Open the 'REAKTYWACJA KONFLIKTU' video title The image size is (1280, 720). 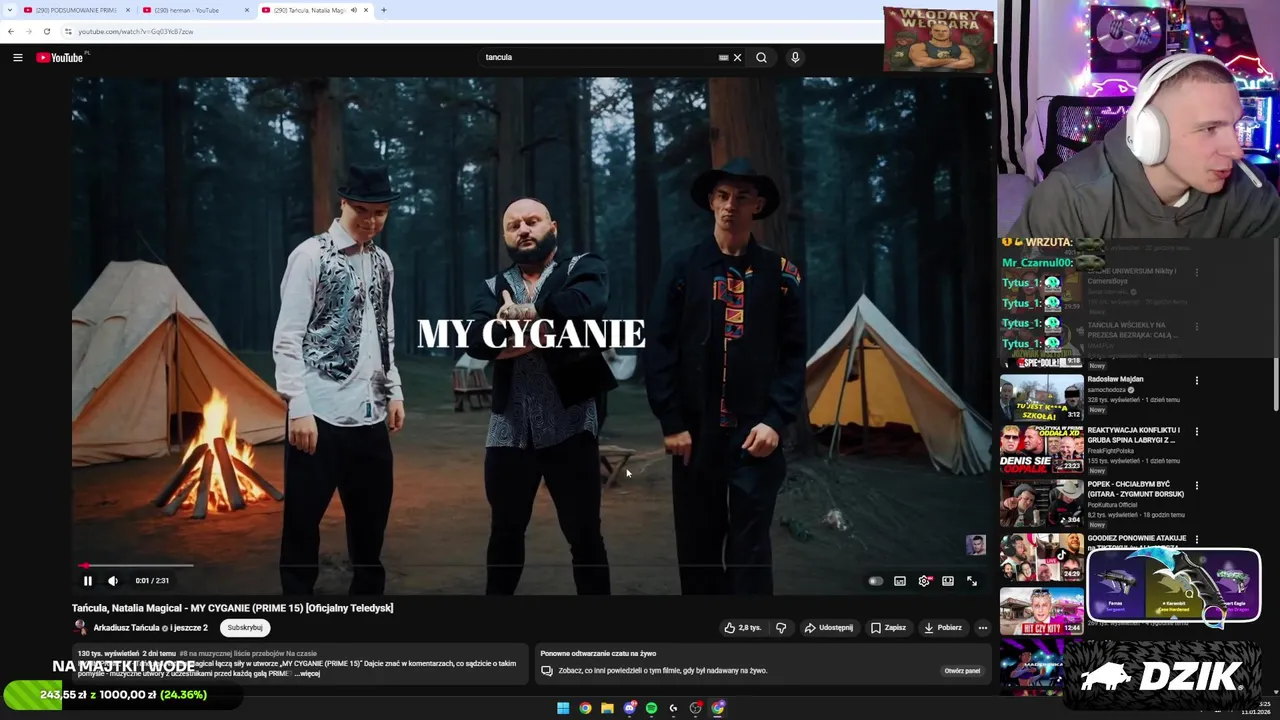[x=1134, y=435]
